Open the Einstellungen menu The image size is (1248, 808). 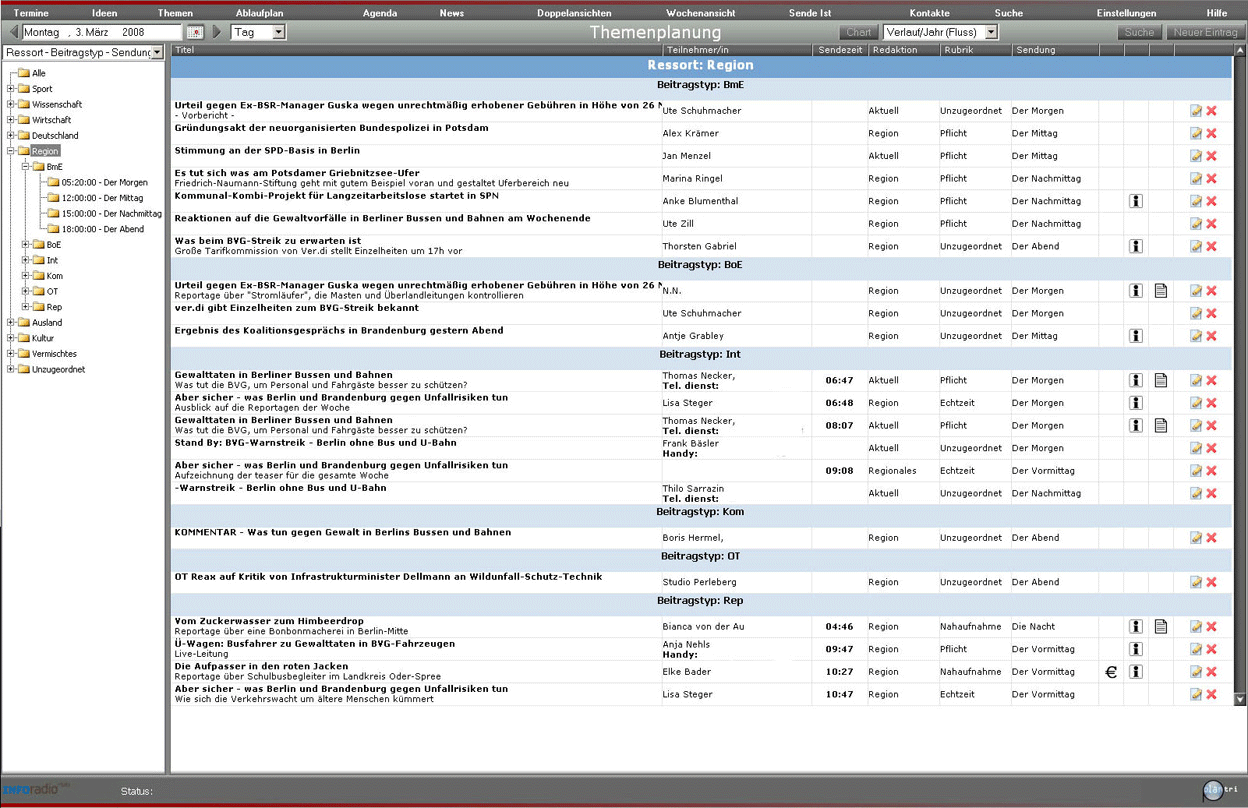(x=1126, y=13)
